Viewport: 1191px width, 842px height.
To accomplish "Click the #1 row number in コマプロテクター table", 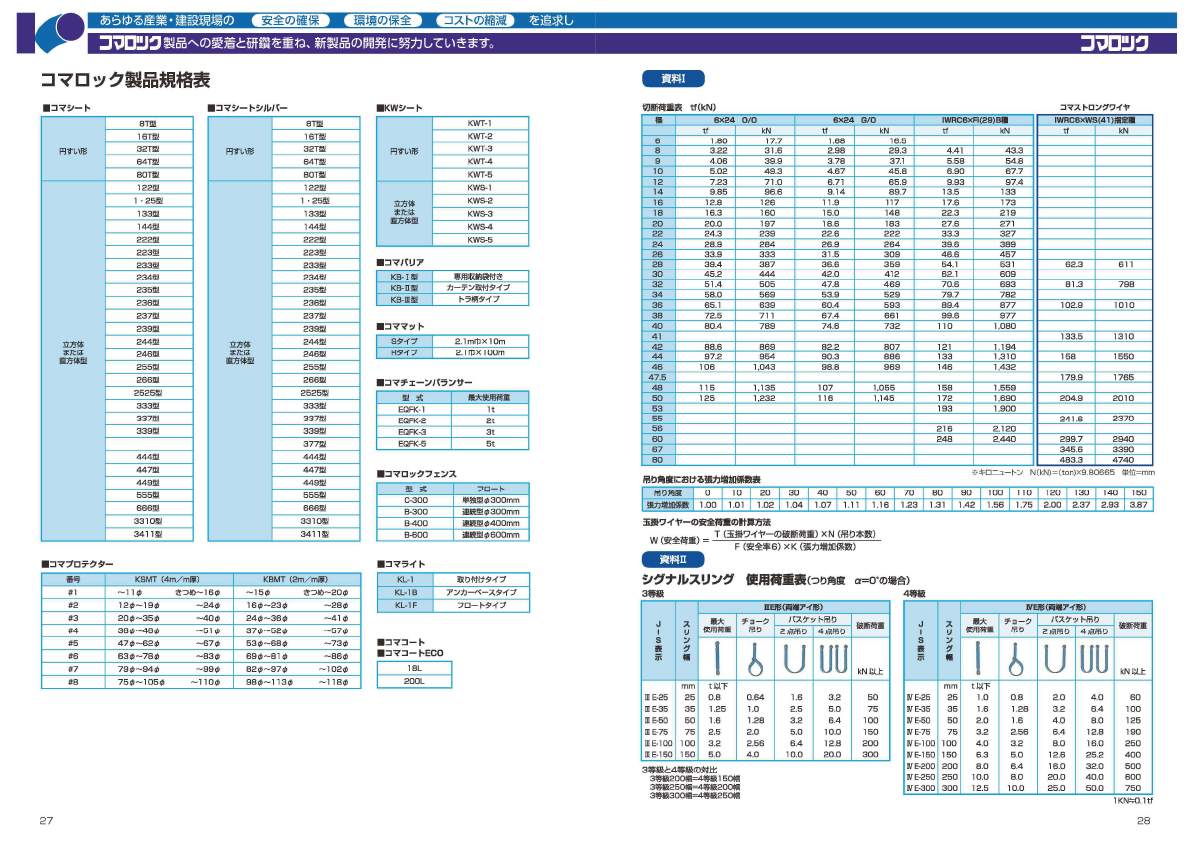I will click(x=73, y=592).
